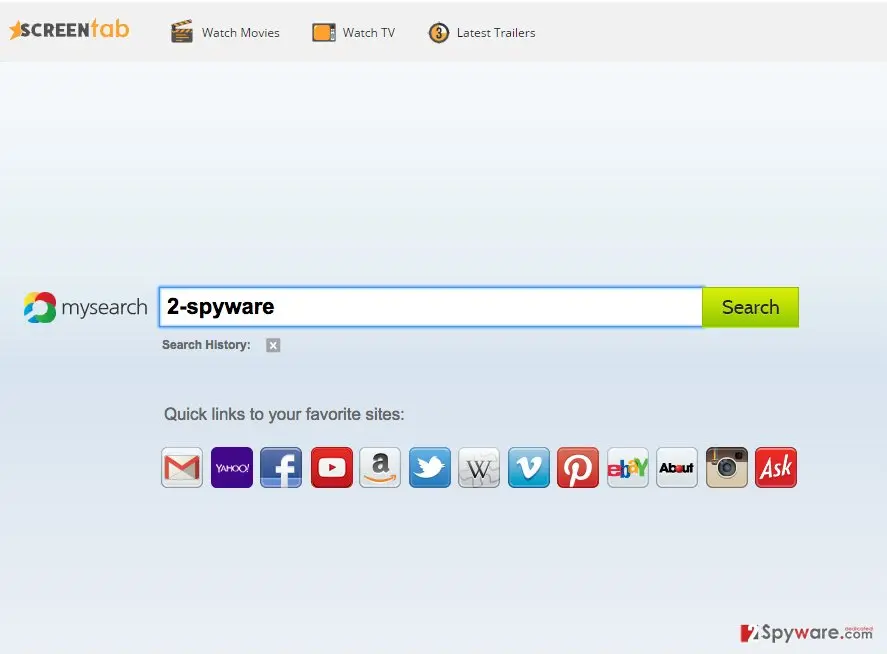Click the clapperboard icon beside Watch Movies
The height and width of the screenshot is (654, 887).
point(182,32)
